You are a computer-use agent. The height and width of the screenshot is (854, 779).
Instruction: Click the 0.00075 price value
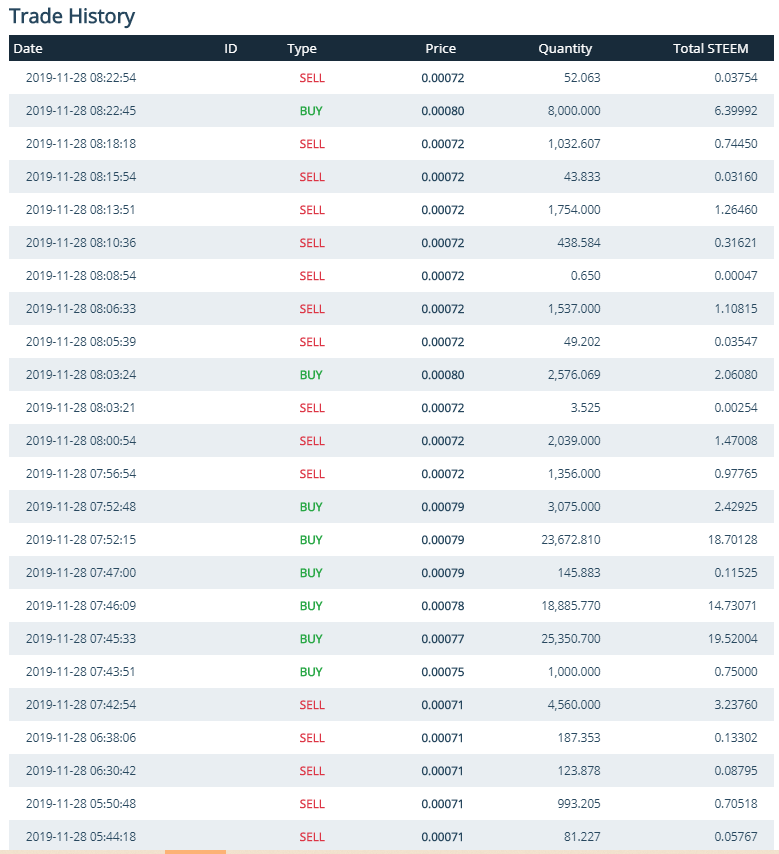(x=442, y=672)
